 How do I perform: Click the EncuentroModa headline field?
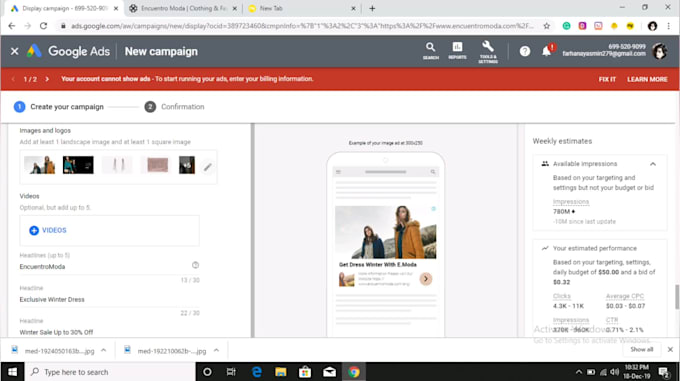pyautogui.click(x=109, y=267)
